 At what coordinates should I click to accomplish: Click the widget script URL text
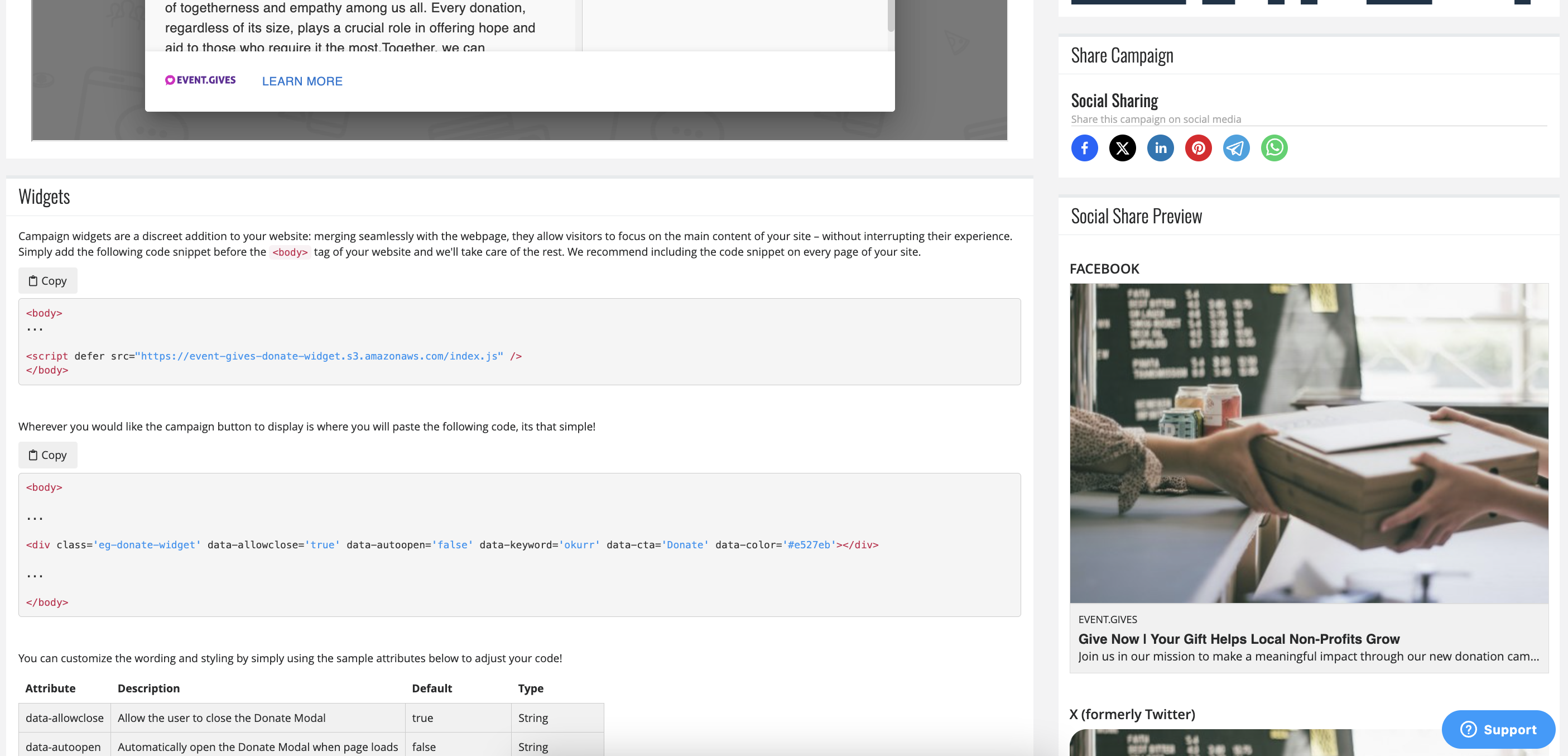click(319, 356)
